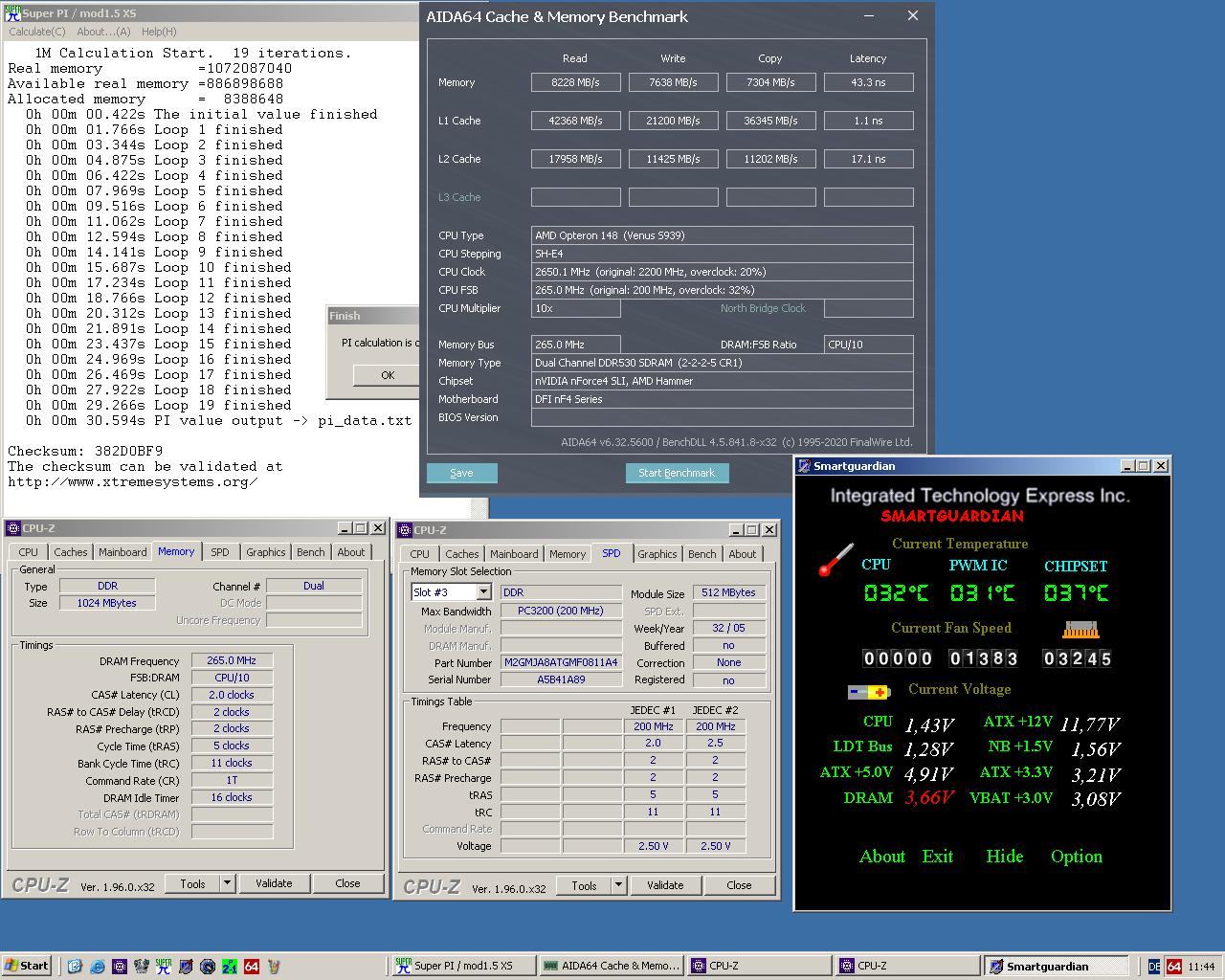This screenshot has height=980, width=1225.
Task: Click the Memory Read value 8228 MB/s
Action: pos(576,82)
